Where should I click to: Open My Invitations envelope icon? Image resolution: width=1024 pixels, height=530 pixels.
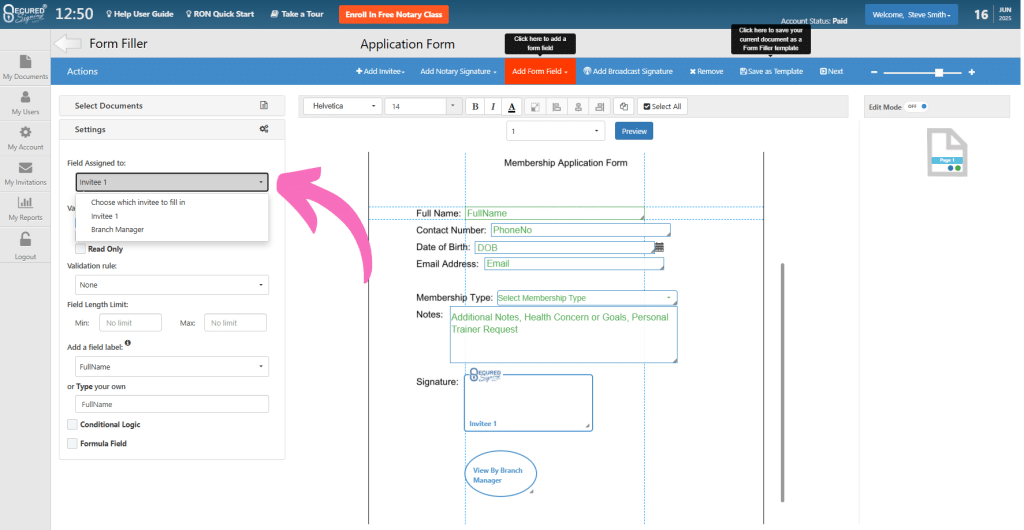tap(25, 169)
